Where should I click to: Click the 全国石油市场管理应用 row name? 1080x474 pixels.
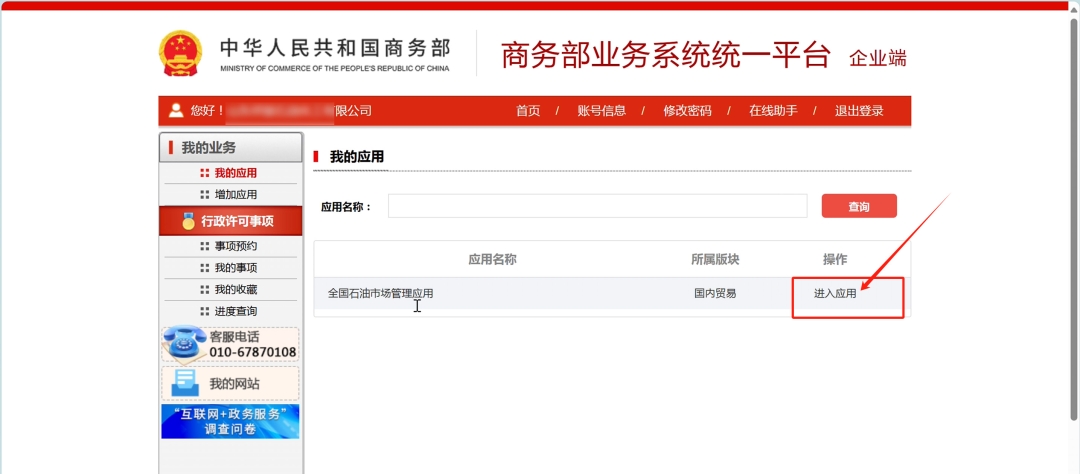pos(381,293)
